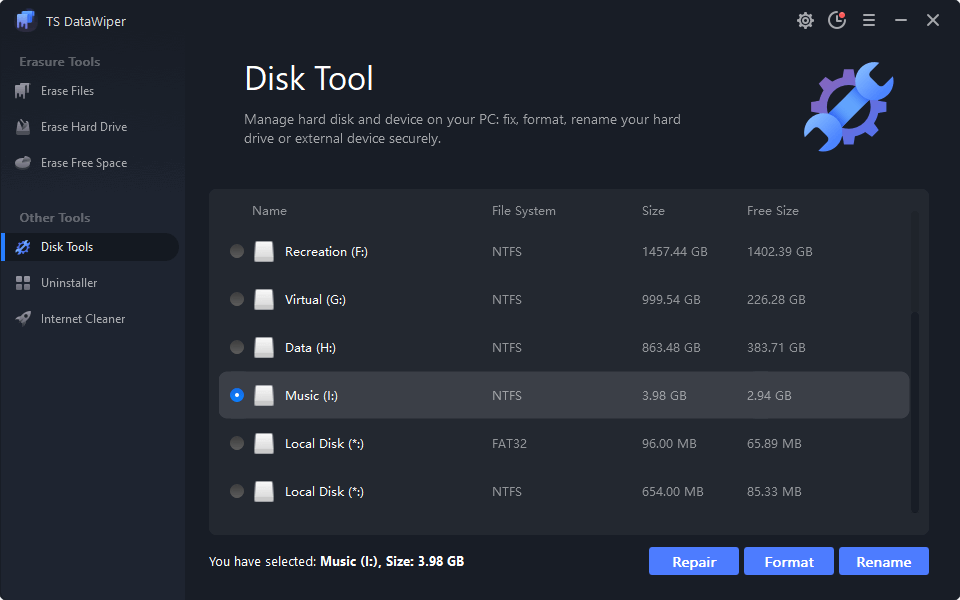Screen dimensions: 960x600
Task: Open the Uninstaller sidebar item
Action: point(69,283)
